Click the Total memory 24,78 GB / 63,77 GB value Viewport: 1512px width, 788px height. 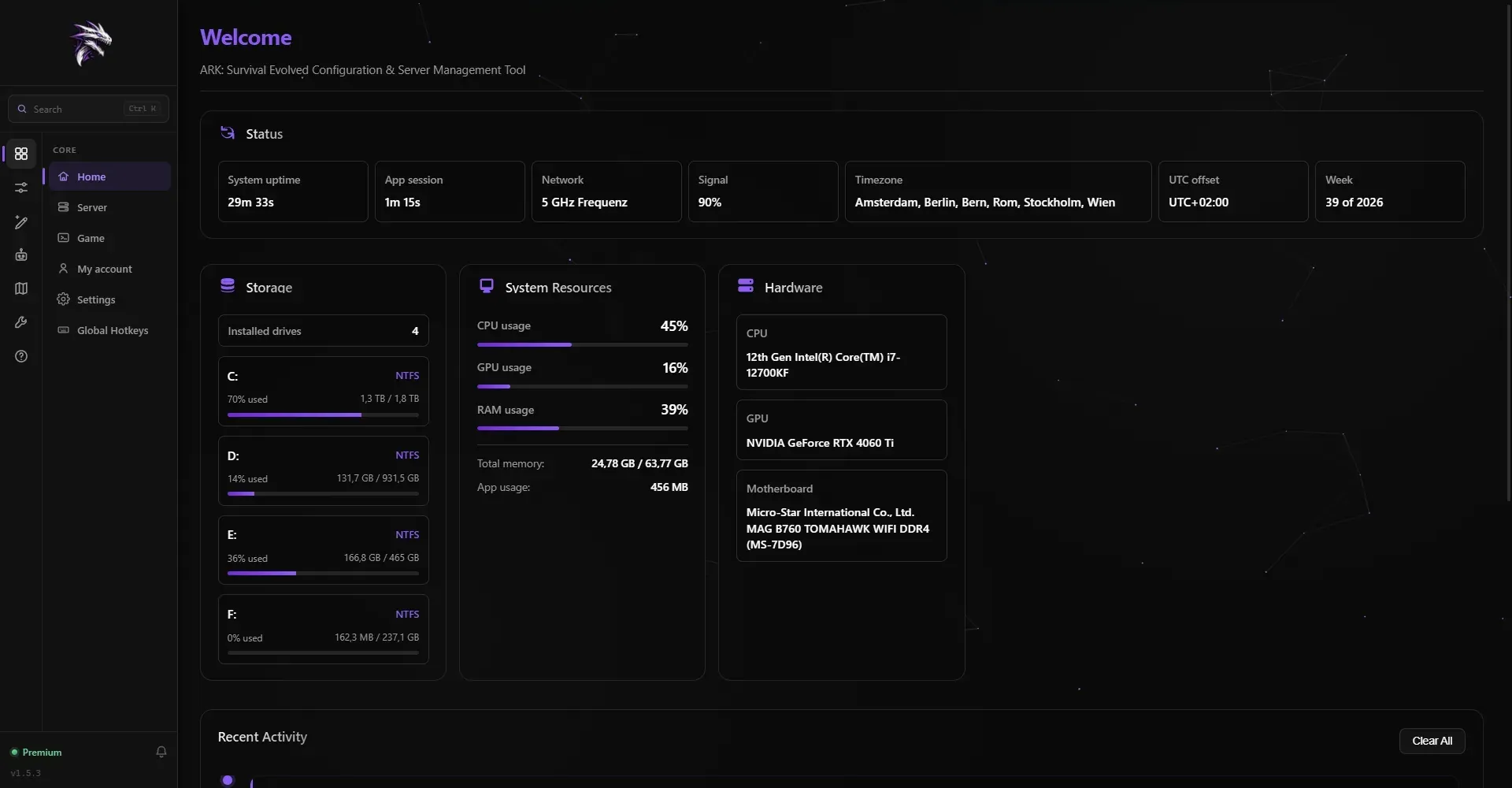639,463
